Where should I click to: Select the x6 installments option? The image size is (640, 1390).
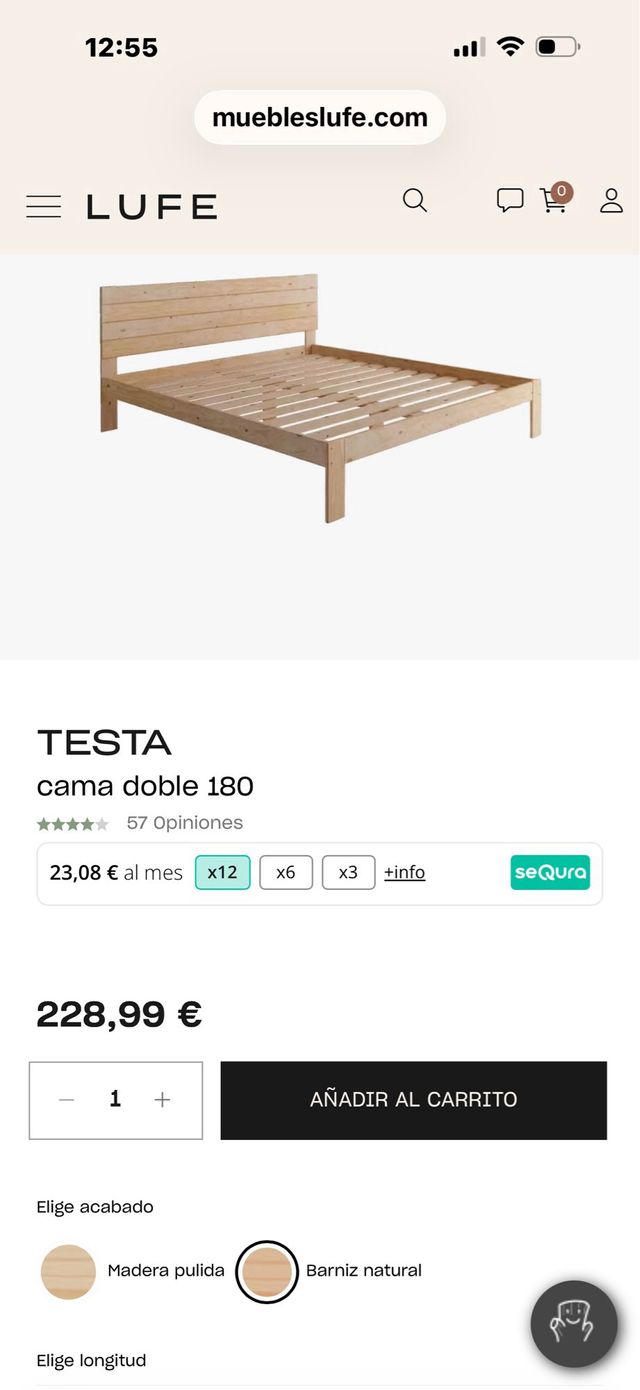(286, 872)
